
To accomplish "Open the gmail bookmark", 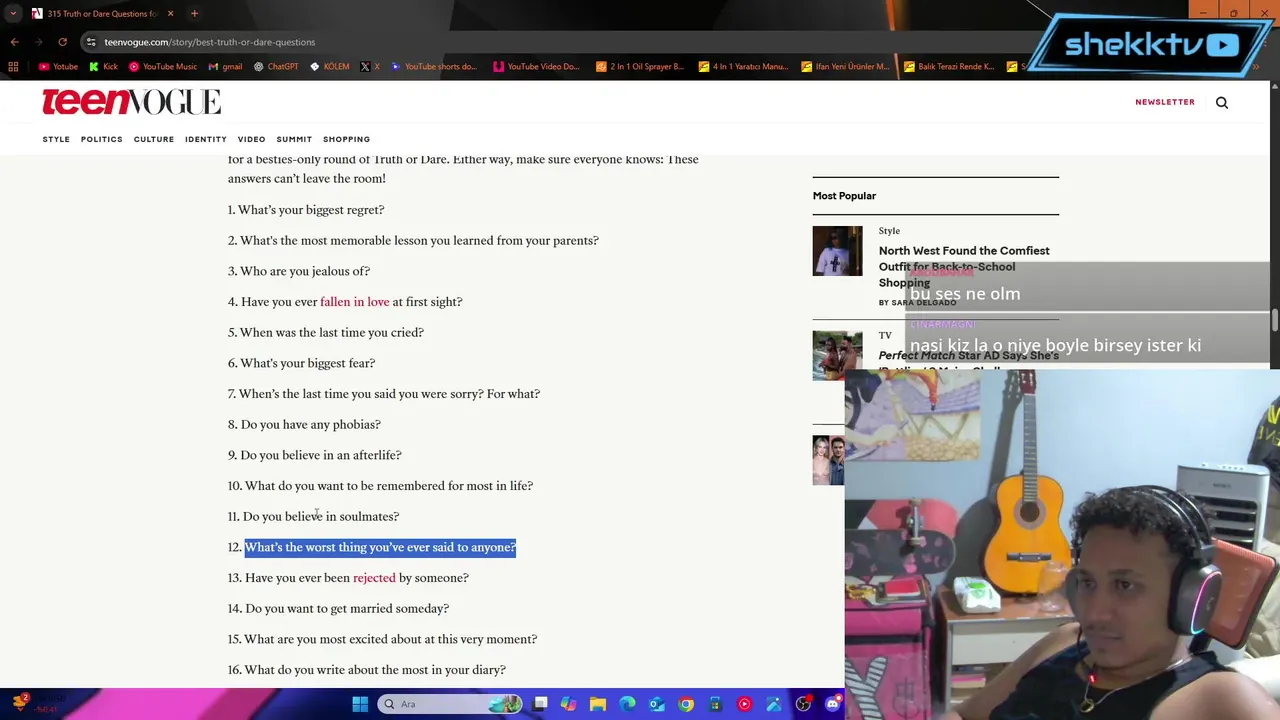I will click(225, 67).
